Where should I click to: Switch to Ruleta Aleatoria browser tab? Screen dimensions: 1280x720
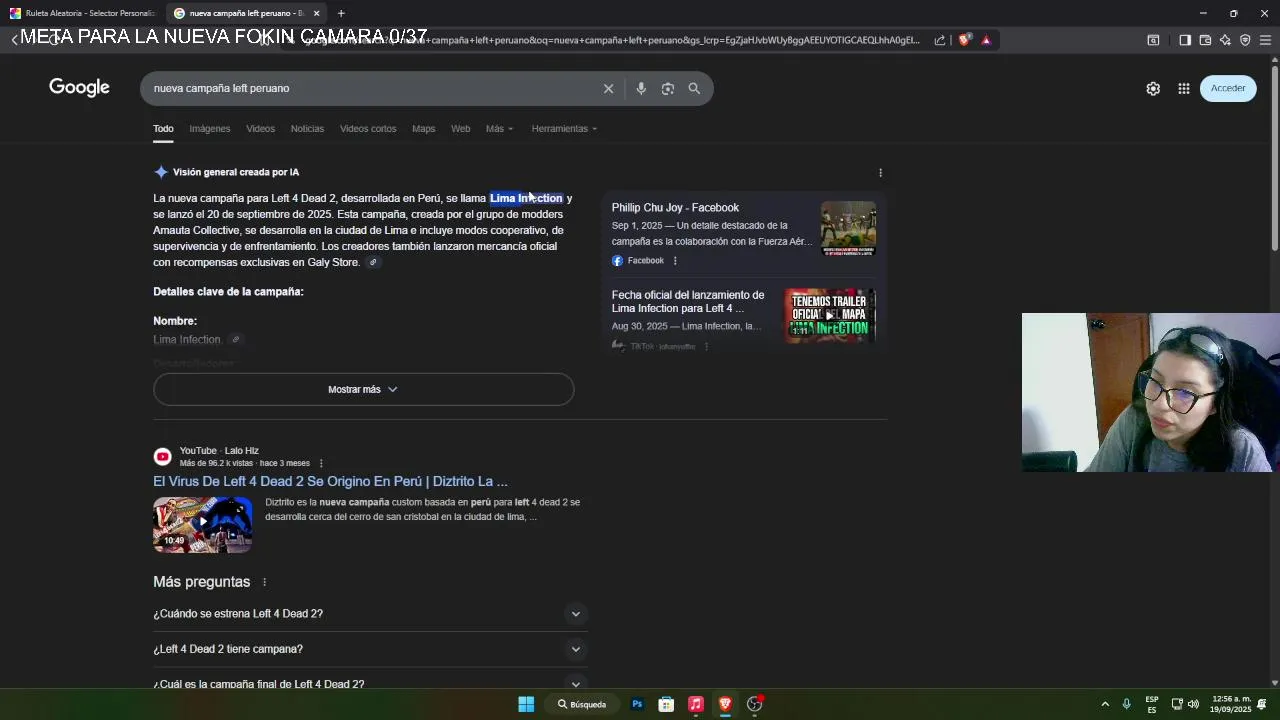point(82,13)
